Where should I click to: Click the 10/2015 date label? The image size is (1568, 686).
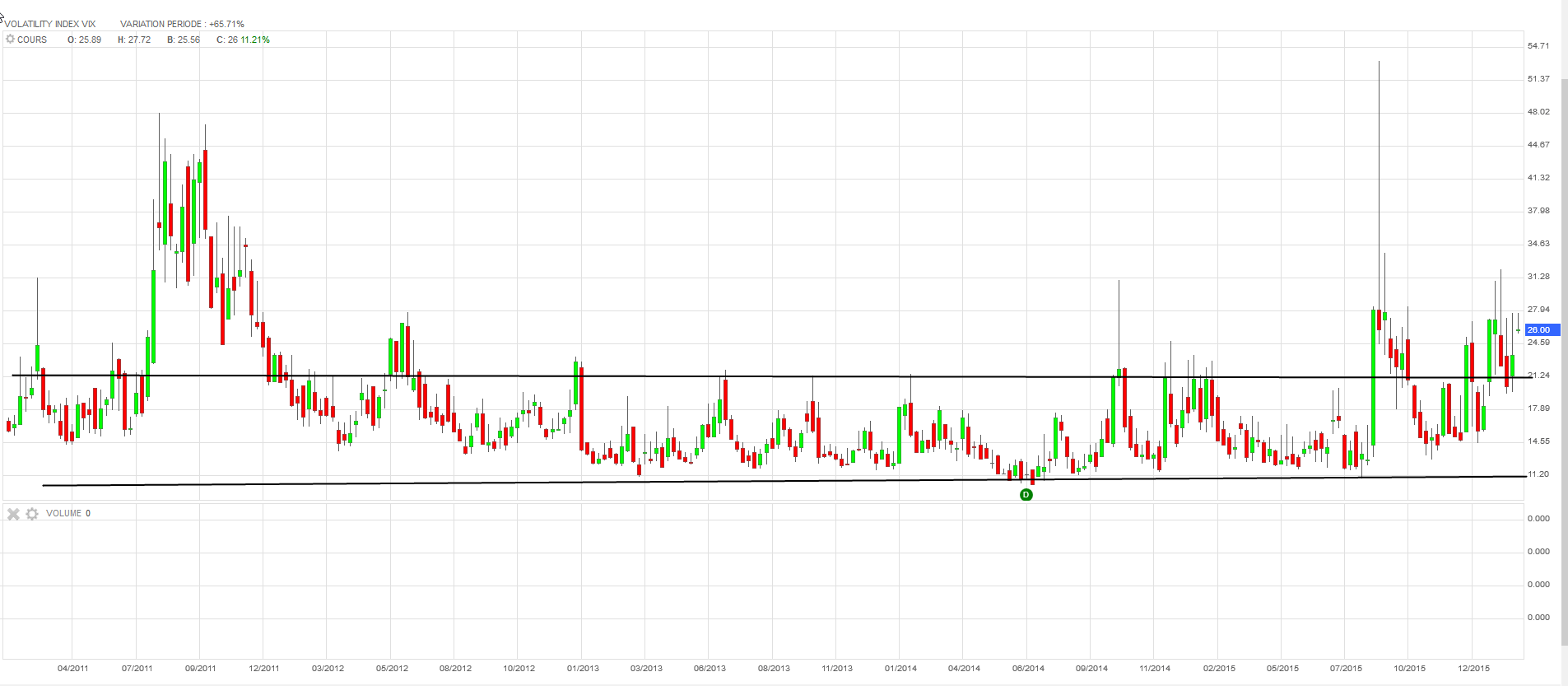[1410, 668]
